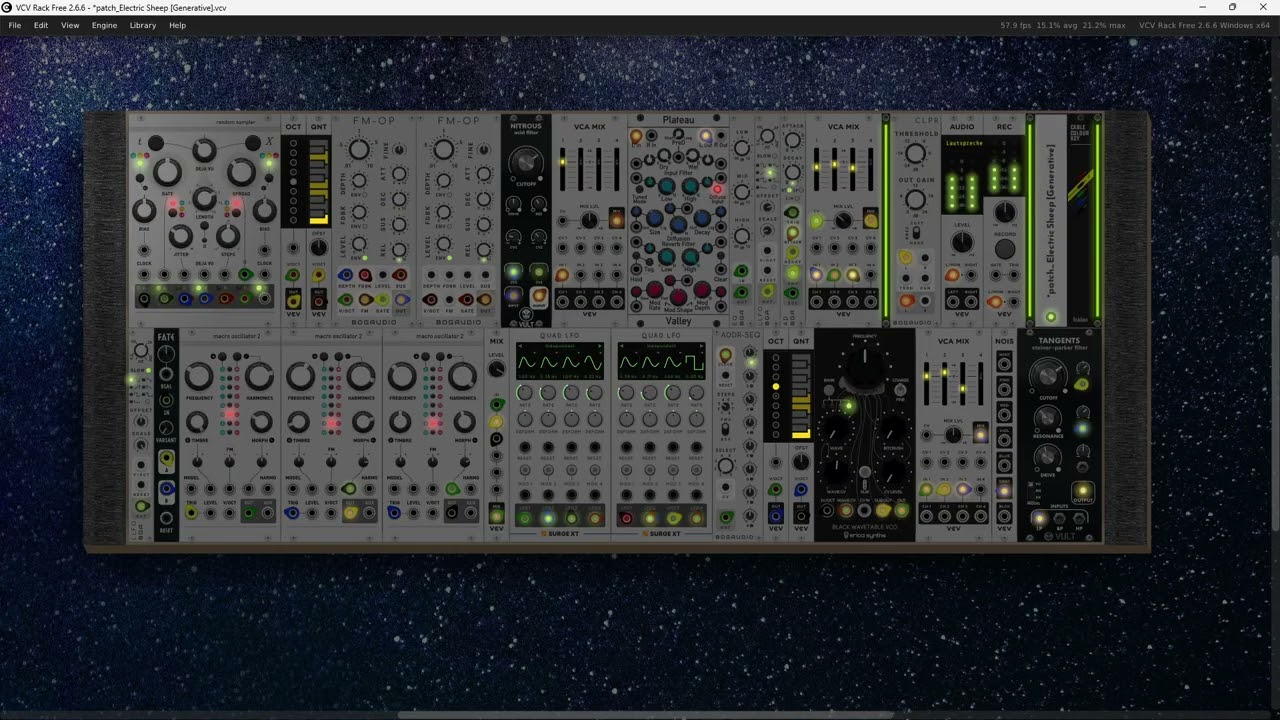The height and width of the screenshot is (720, 1280).
Task: Open the Edit menu
Action: [x=41, y=25]
